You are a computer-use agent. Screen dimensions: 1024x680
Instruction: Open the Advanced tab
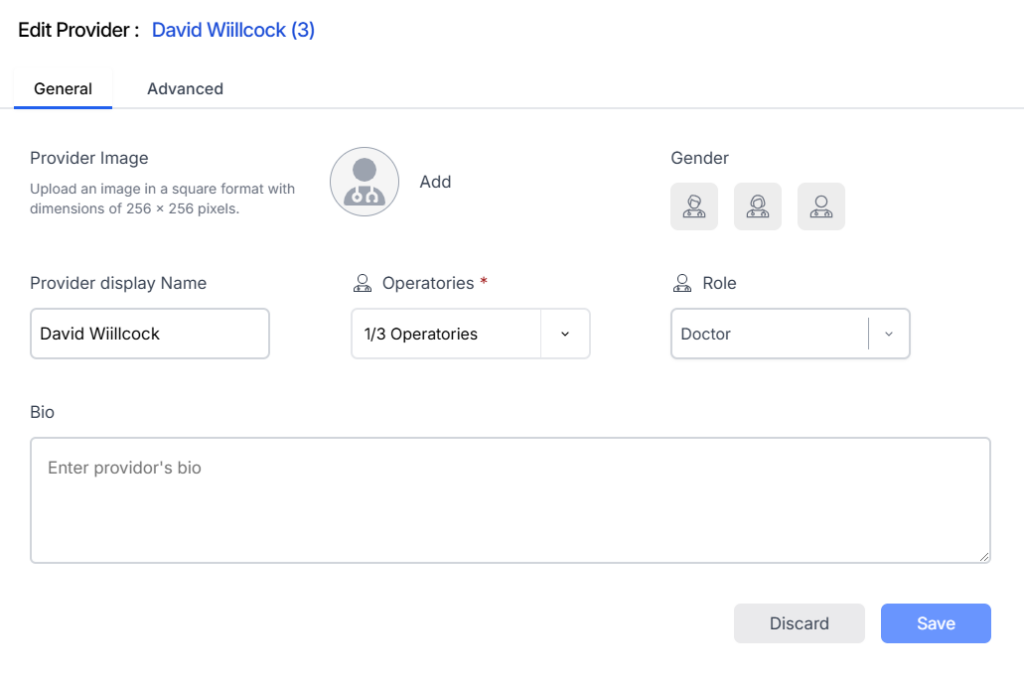coord(185,89)
